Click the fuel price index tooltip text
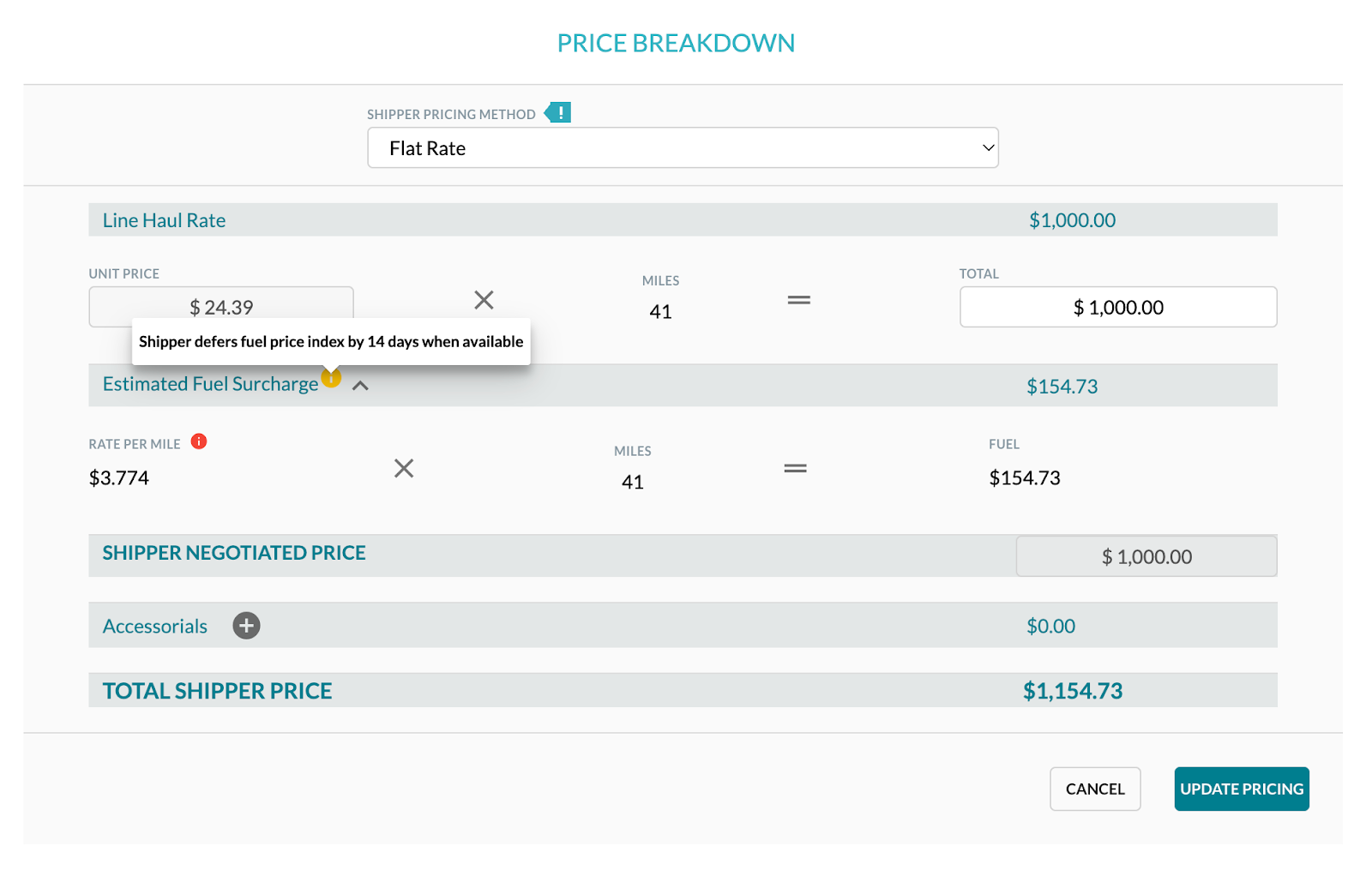1372x870 pixels. pos(331,341)
